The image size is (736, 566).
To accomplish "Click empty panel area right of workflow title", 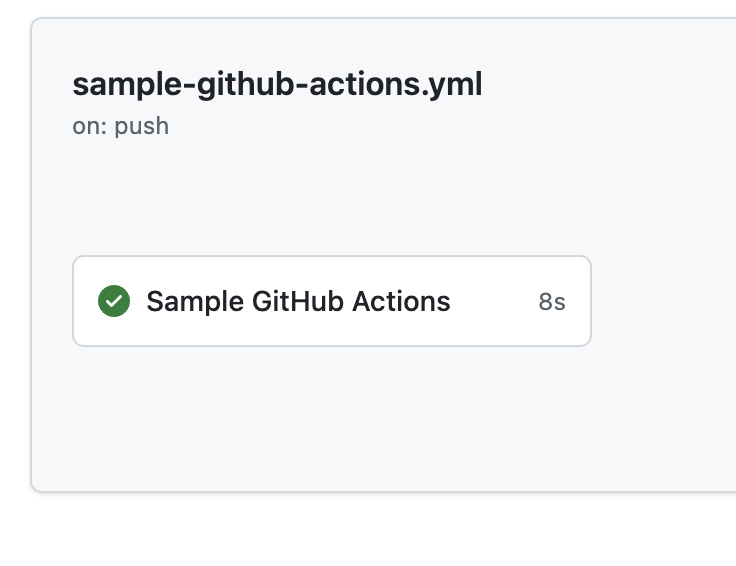I will point(610,85).
